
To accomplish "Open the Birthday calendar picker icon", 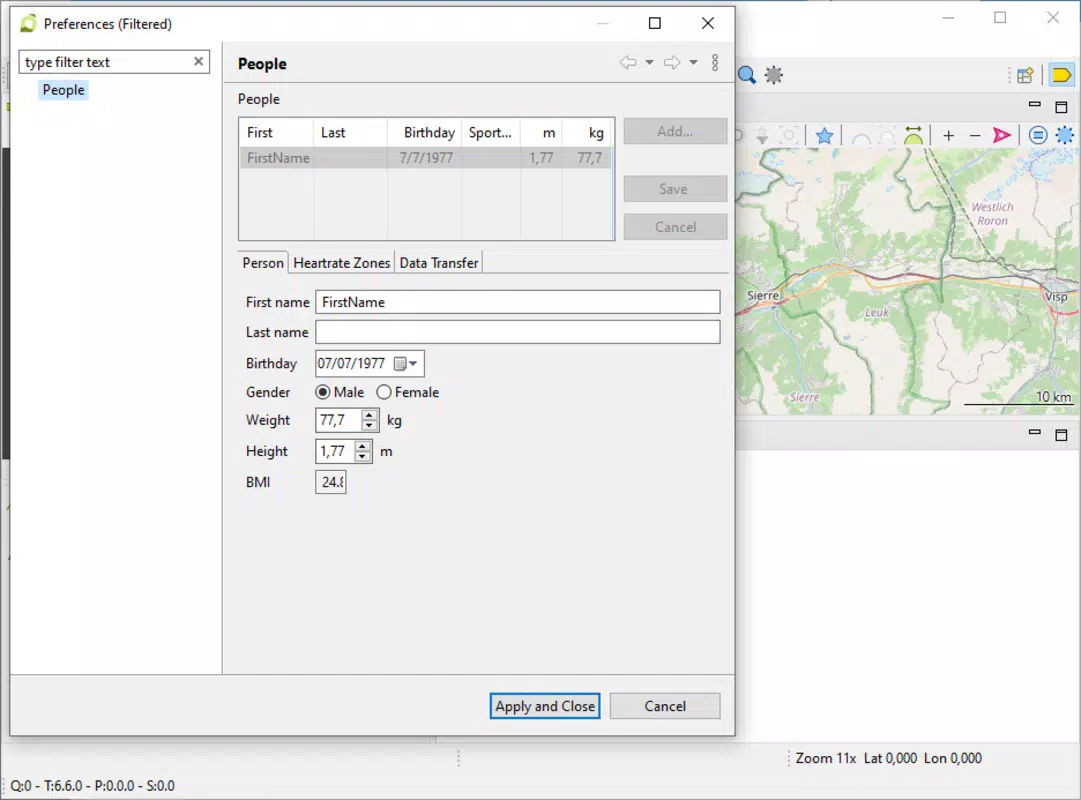I will pyautogui.click(x=400, y=363).
